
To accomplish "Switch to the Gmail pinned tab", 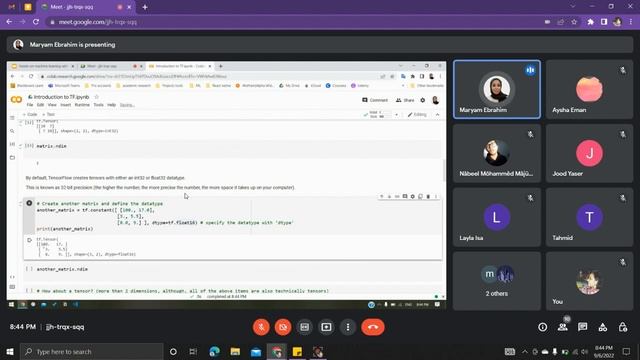I will 11,7.
